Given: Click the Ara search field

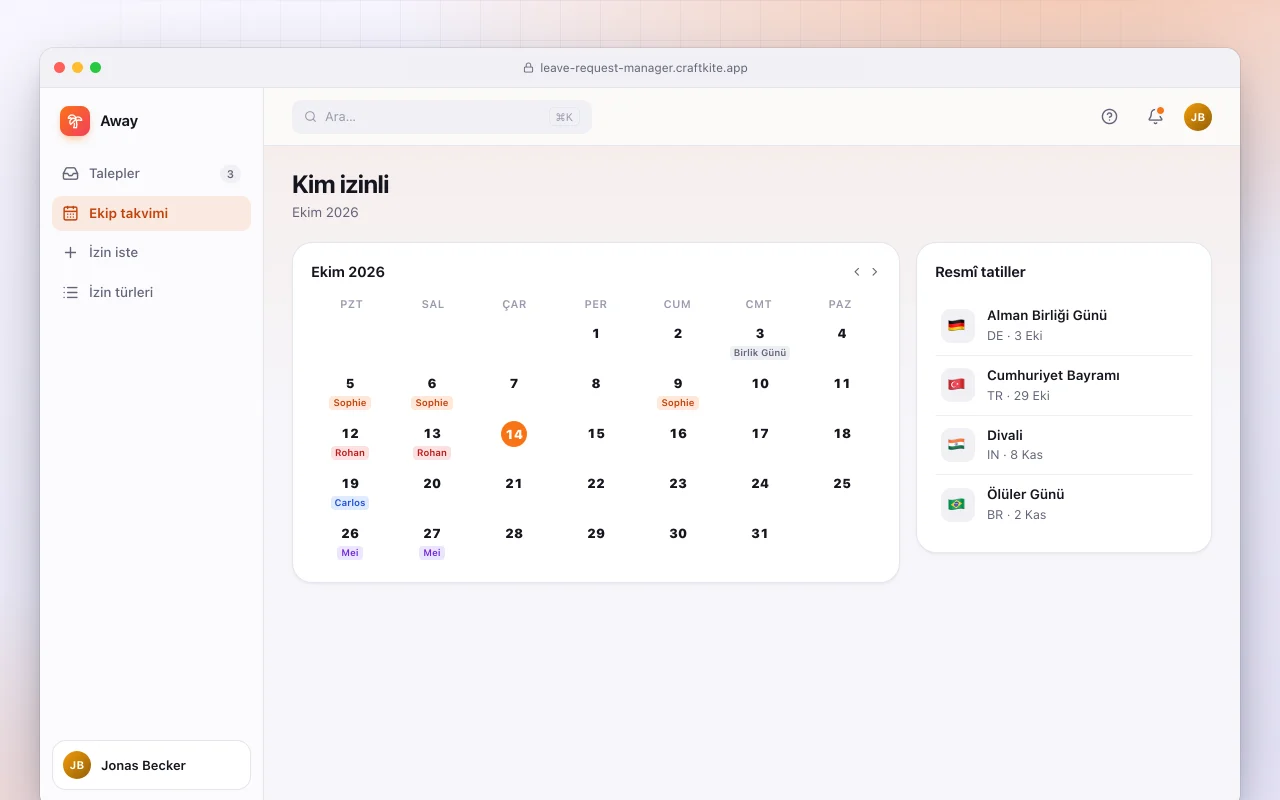Looking at the screenshot, I should point(442,117).
